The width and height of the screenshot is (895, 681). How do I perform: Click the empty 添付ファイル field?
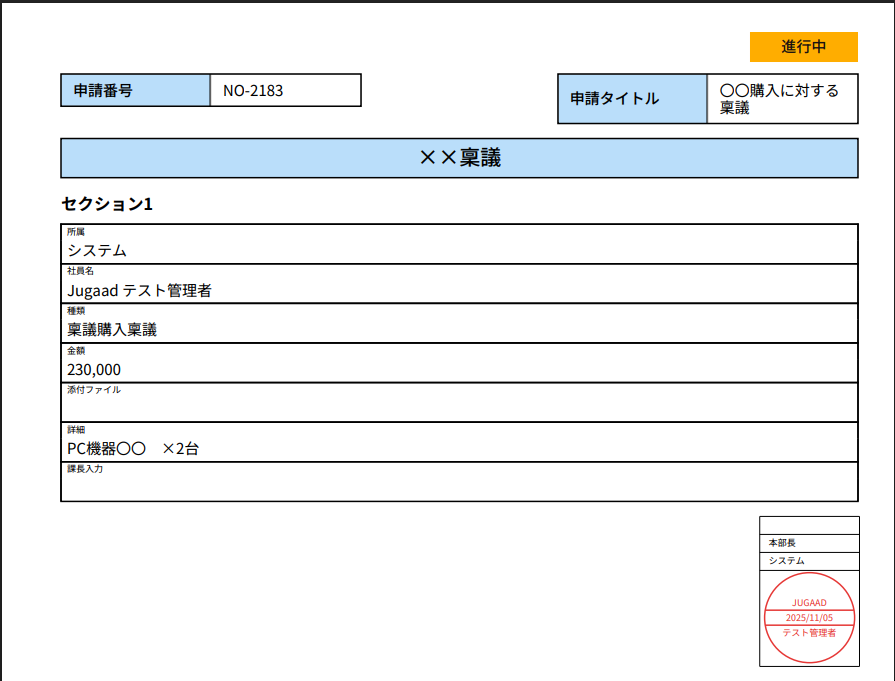[459, 403]
